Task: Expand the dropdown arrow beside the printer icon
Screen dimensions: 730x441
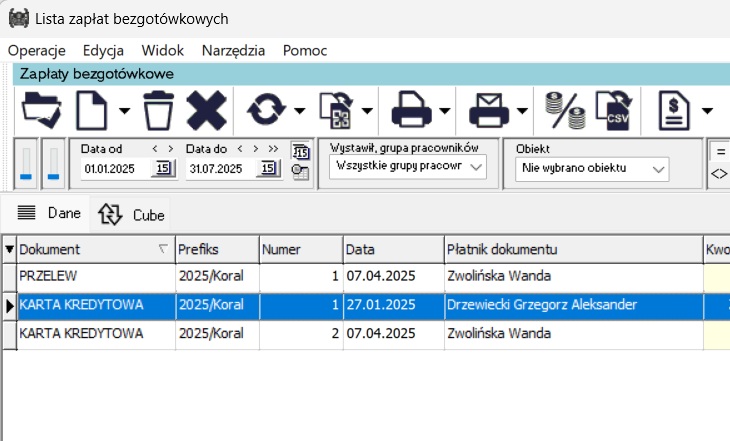Action: click(x=444, y=110)
